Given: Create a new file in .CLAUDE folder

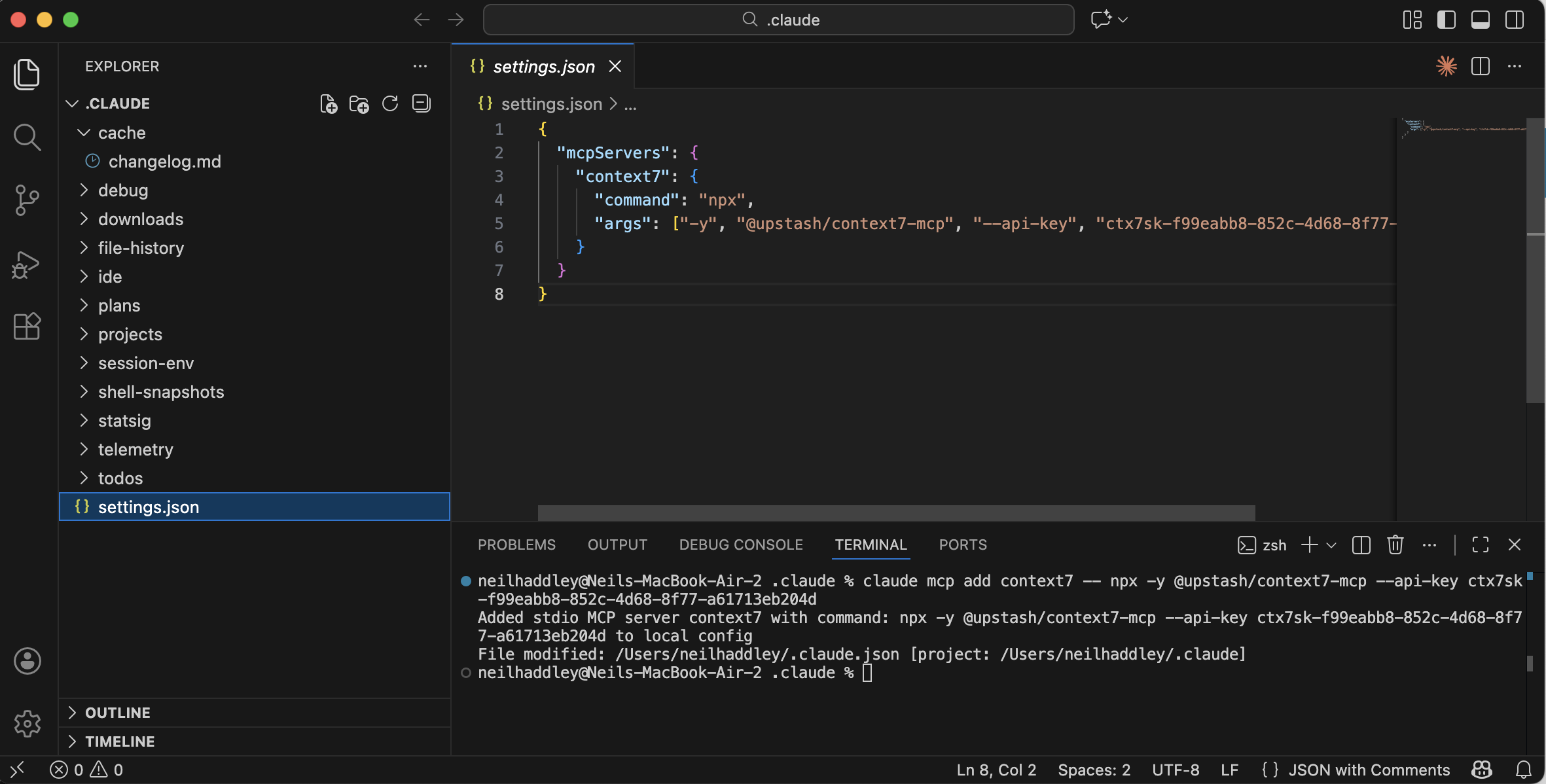Looking at the screenshot, I should 329,103.
